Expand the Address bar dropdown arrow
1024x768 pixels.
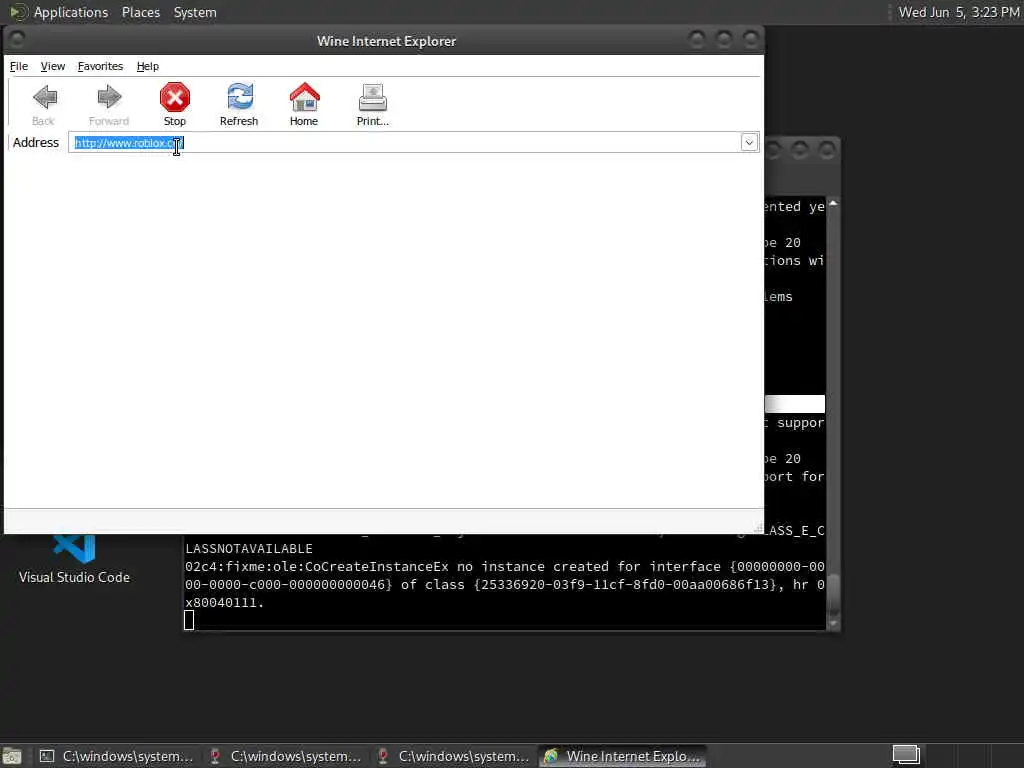(749, 142)
